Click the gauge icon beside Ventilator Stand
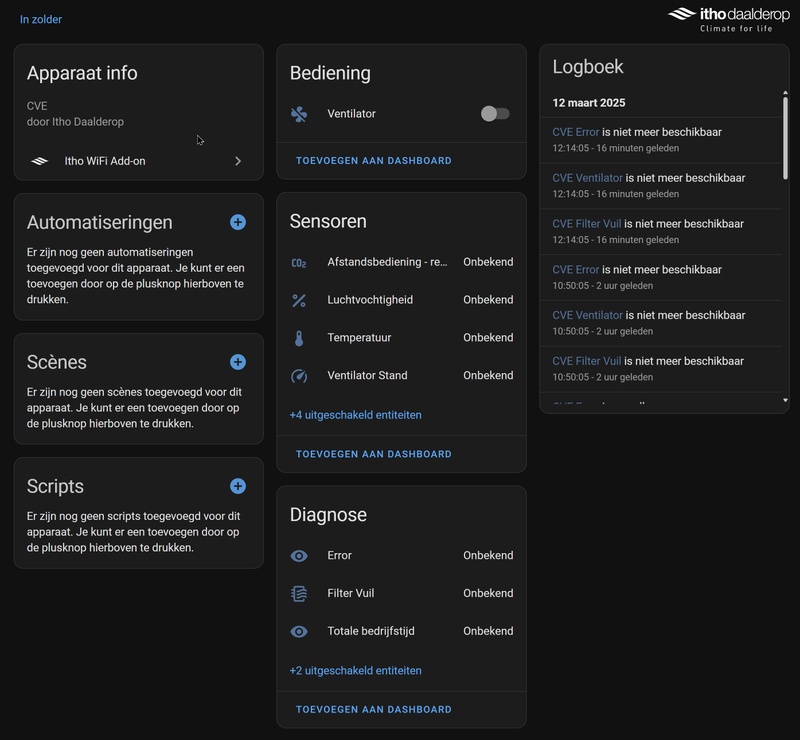Image resolution: width=800 pixels, height=740 pixels. pos(299,376)
